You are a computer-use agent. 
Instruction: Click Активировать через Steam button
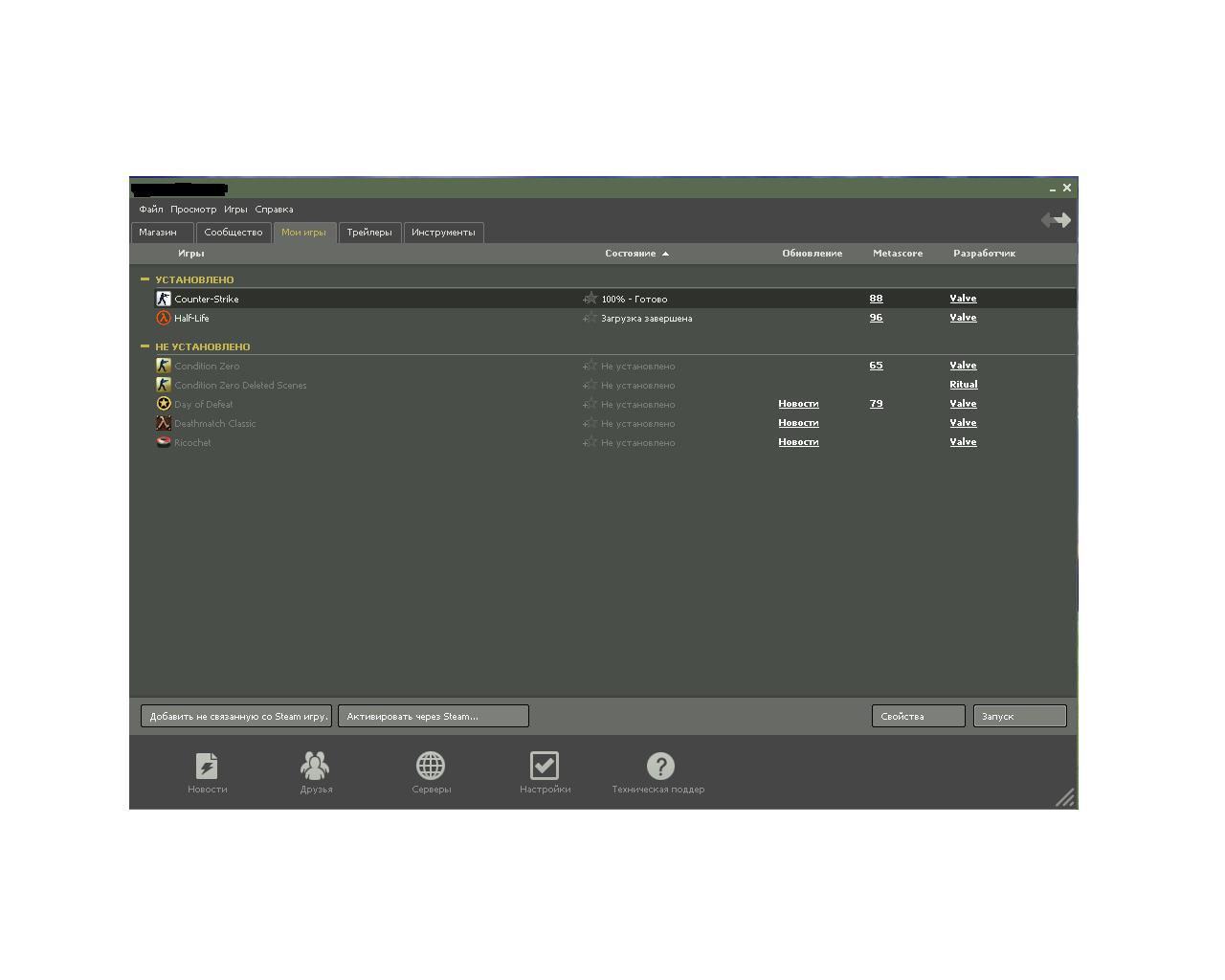pos(434,716)
